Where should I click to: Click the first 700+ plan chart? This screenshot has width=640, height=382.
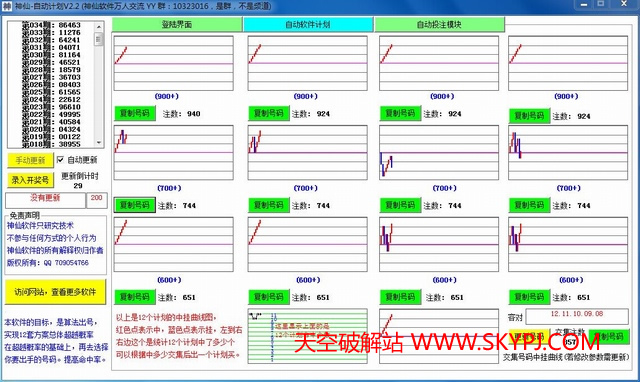173,153
